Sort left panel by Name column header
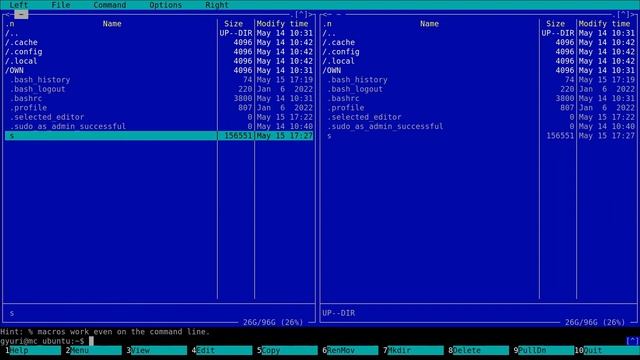This screenshot has width=640, height=360. (112, 24)
